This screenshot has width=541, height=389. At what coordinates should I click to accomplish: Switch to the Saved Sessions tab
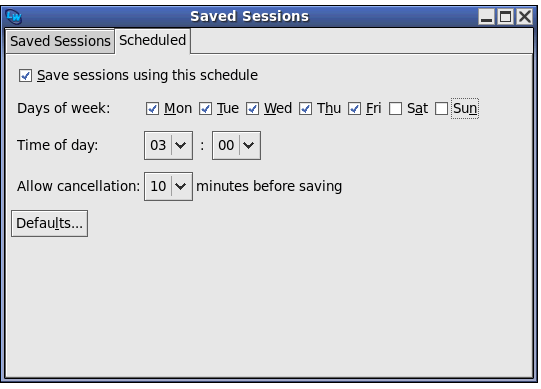(60, 41)
